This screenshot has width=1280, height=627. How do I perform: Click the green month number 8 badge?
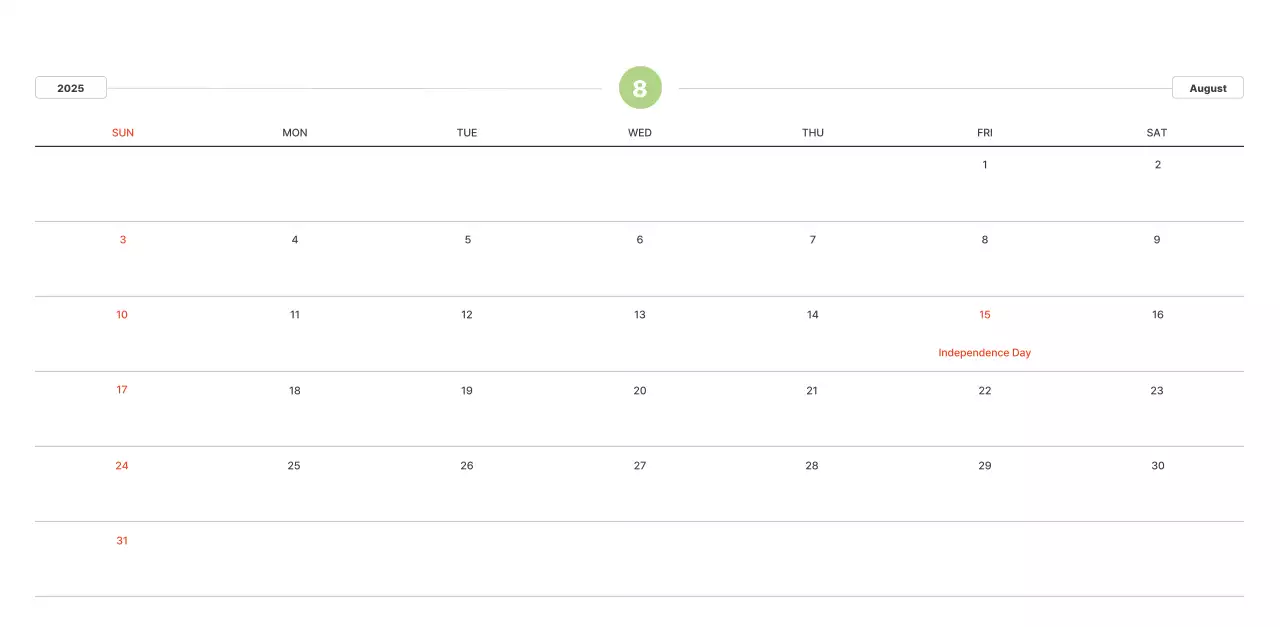(x=640, y=88)
